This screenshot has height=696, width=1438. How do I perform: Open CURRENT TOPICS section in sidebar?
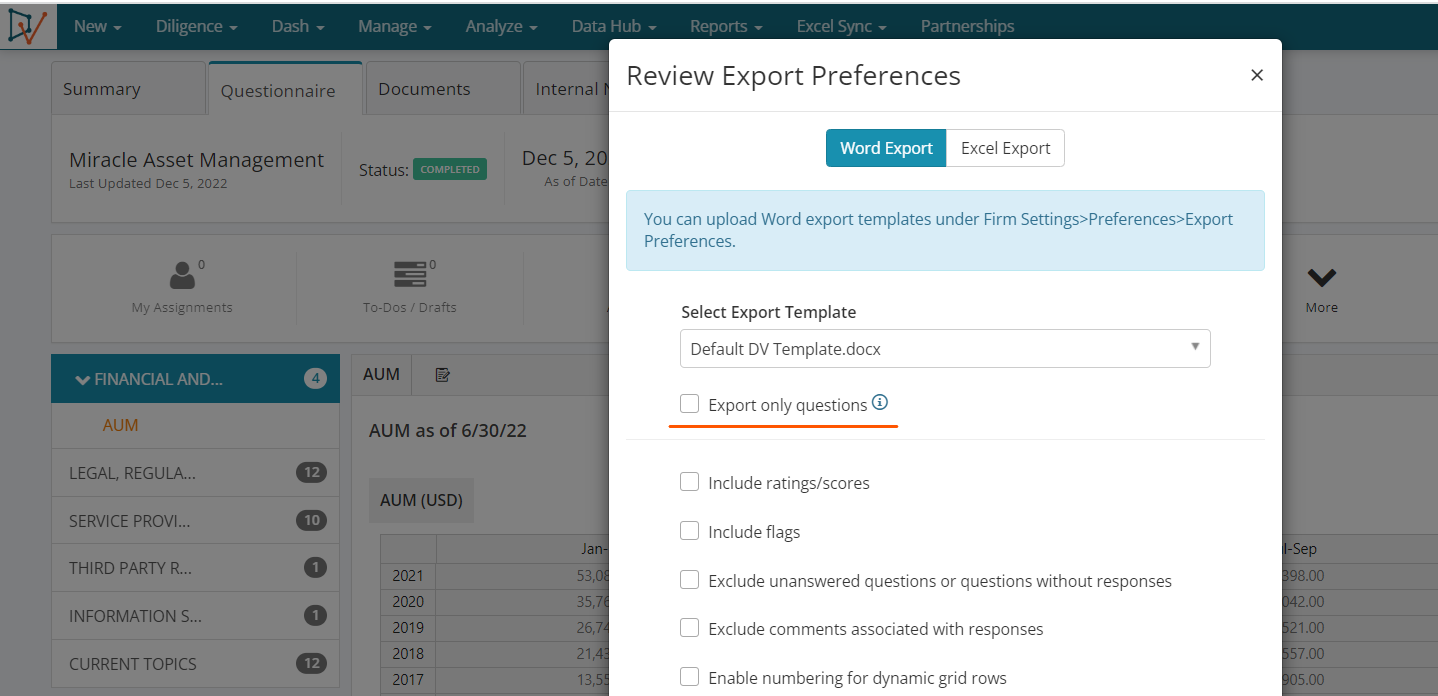pyautogui.click(x=195, y=664)
